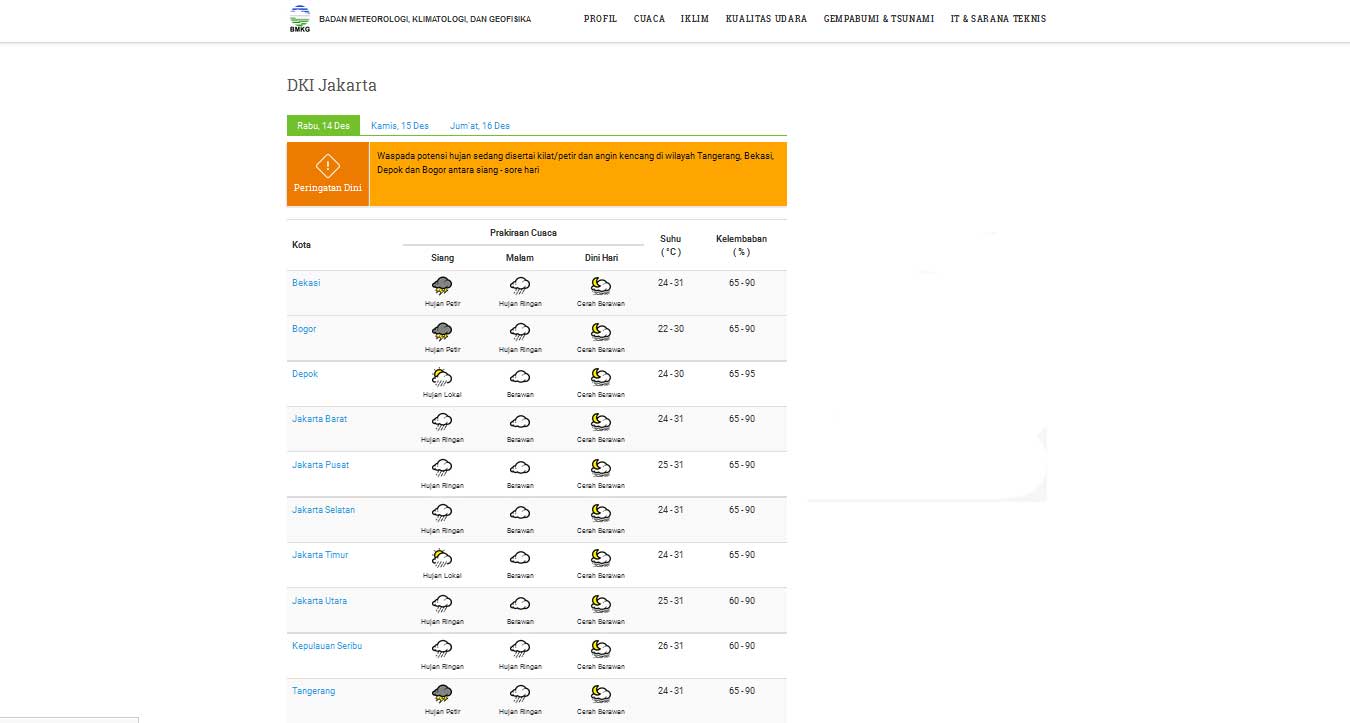Viewport: 1350px width, 723px height.
Task: Click the BMKG logo icon
Action: (299, 19)
